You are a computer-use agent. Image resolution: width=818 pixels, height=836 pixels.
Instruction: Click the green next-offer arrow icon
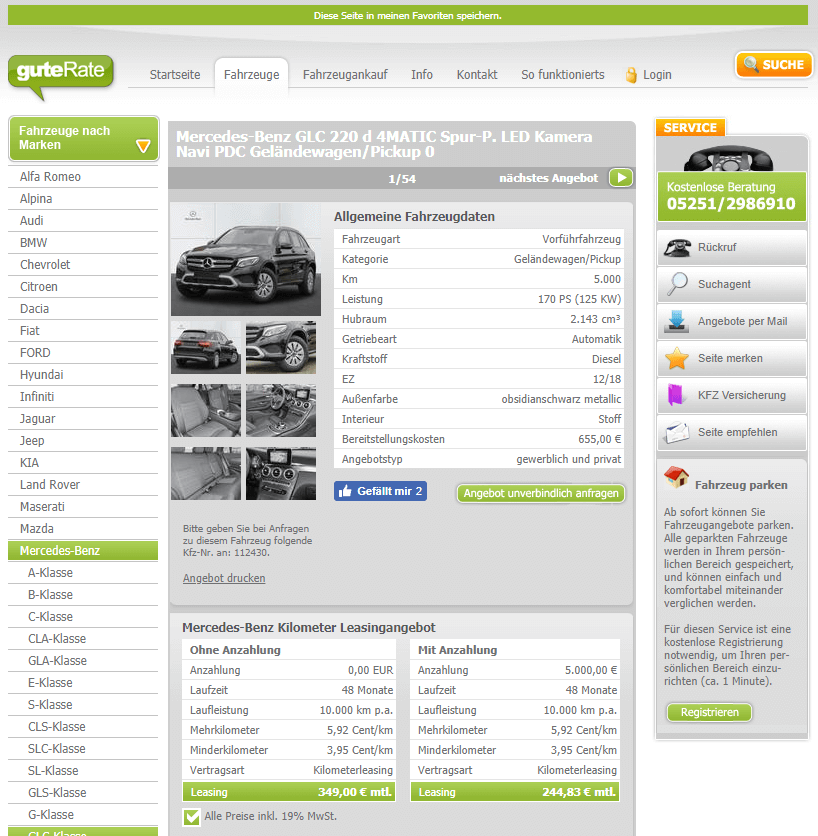[x=621, y=178]
